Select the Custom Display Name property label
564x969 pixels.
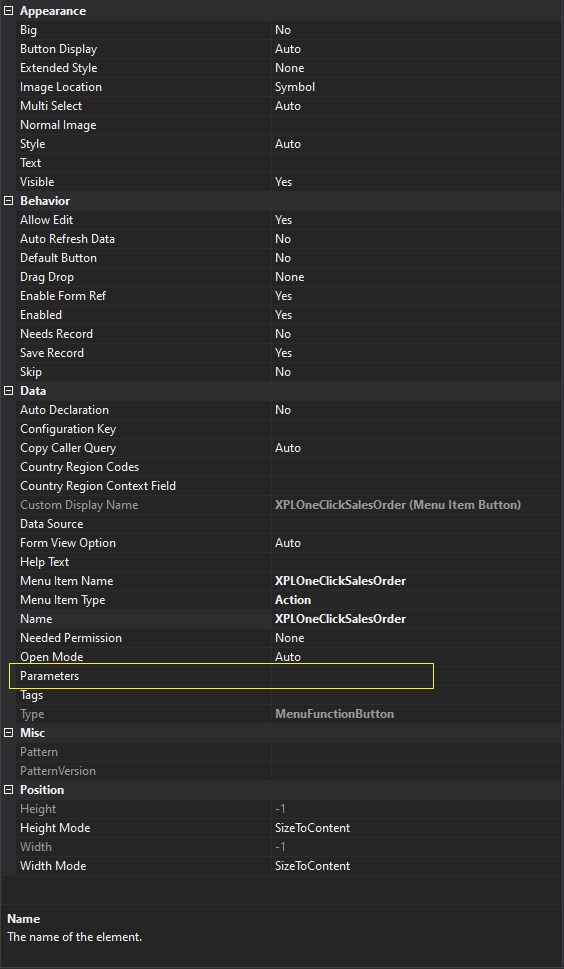(x=79, y=505)
